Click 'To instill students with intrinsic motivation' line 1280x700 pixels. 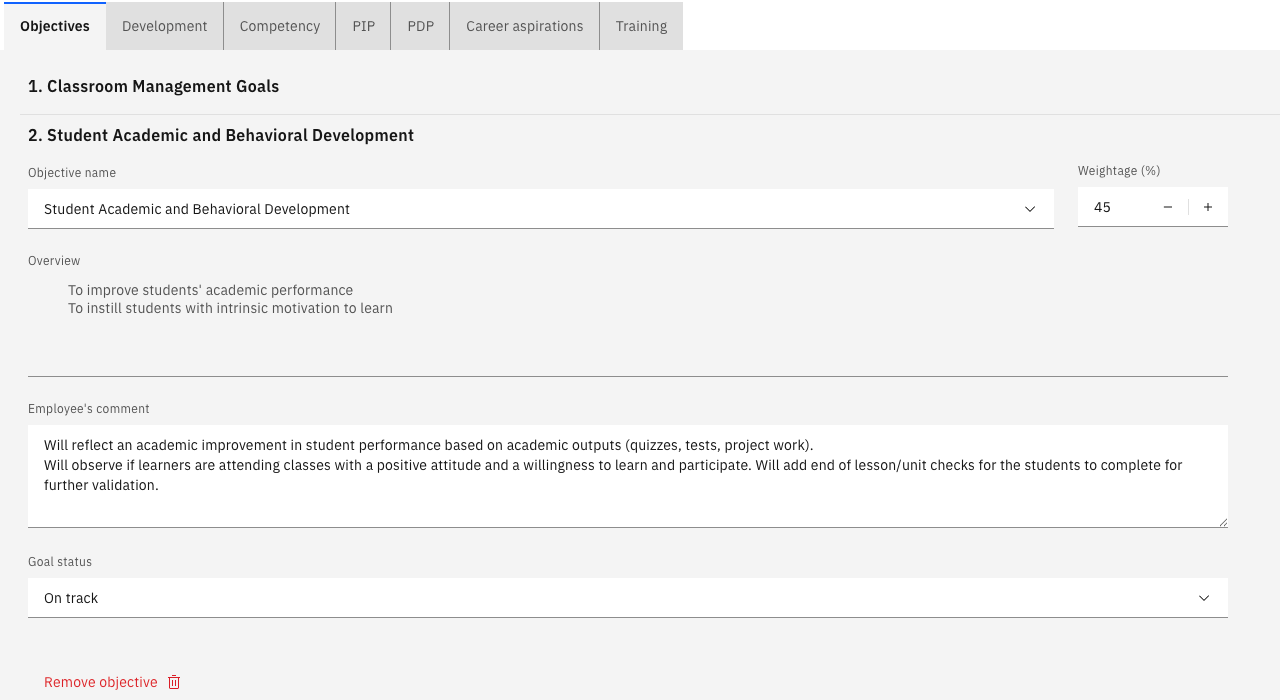tap(230, 308)
